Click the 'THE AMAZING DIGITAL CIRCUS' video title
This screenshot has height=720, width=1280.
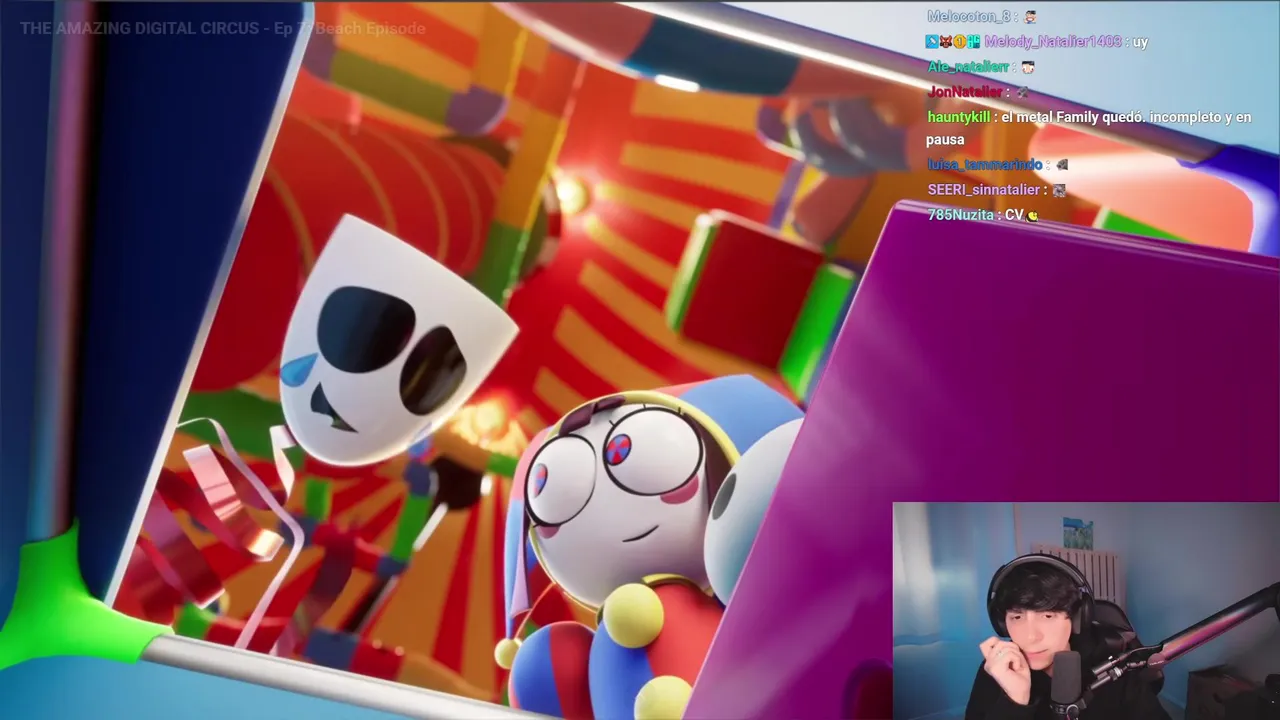pos(222,28)
